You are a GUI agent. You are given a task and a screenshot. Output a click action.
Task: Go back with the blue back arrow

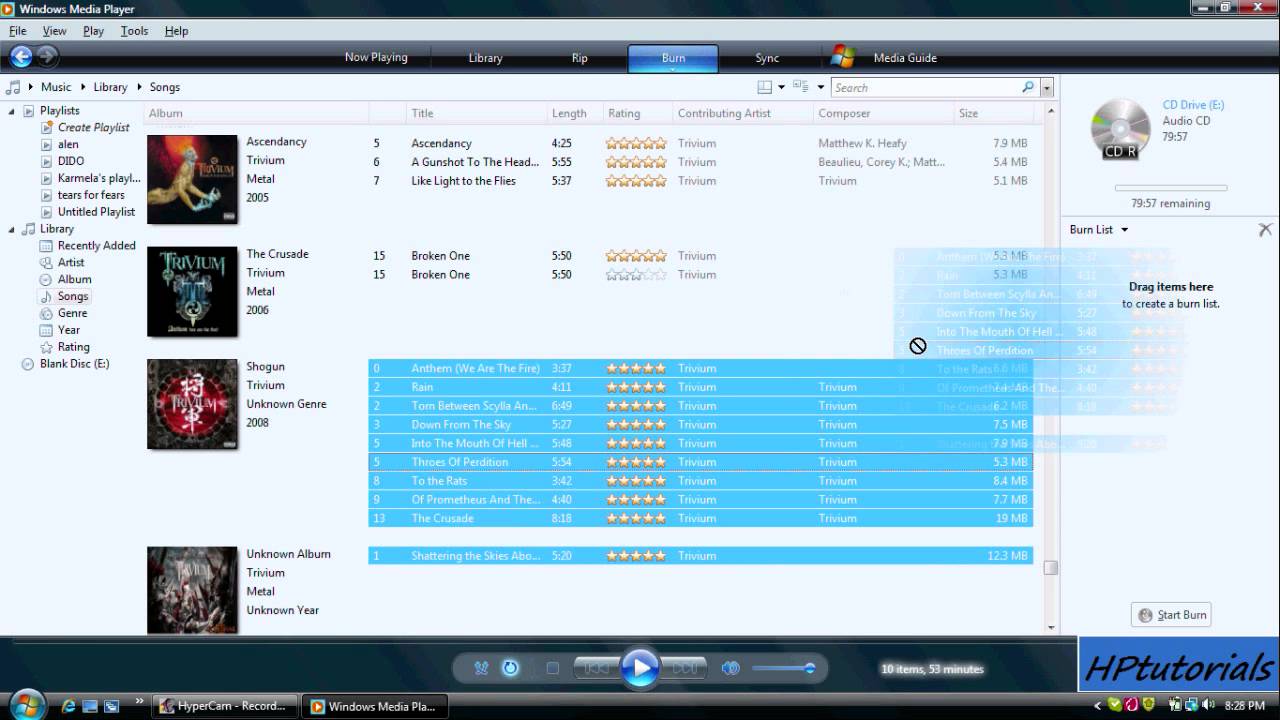(21, 56)
